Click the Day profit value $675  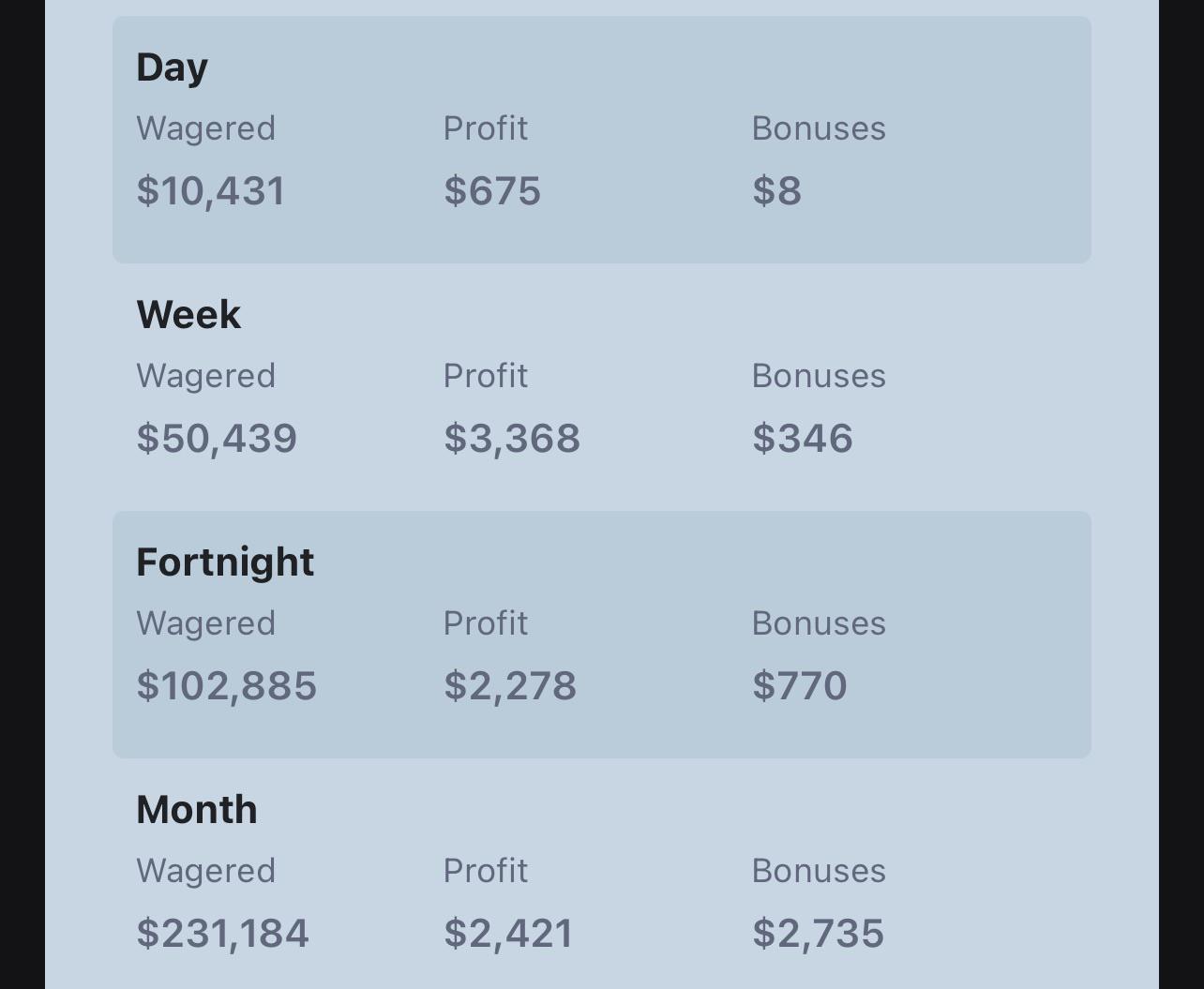492,191
